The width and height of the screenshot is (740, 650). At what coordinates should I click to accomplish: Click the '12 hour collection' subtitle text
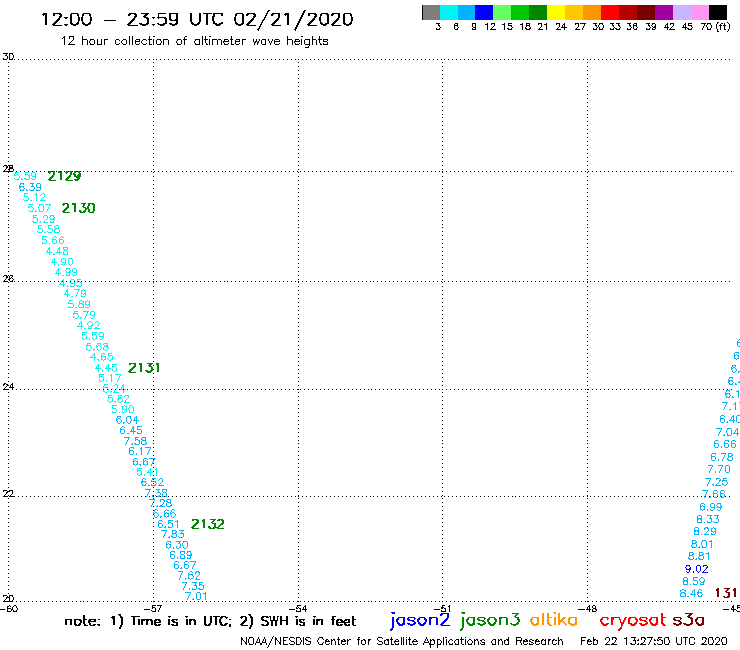(x=194, y=42)
